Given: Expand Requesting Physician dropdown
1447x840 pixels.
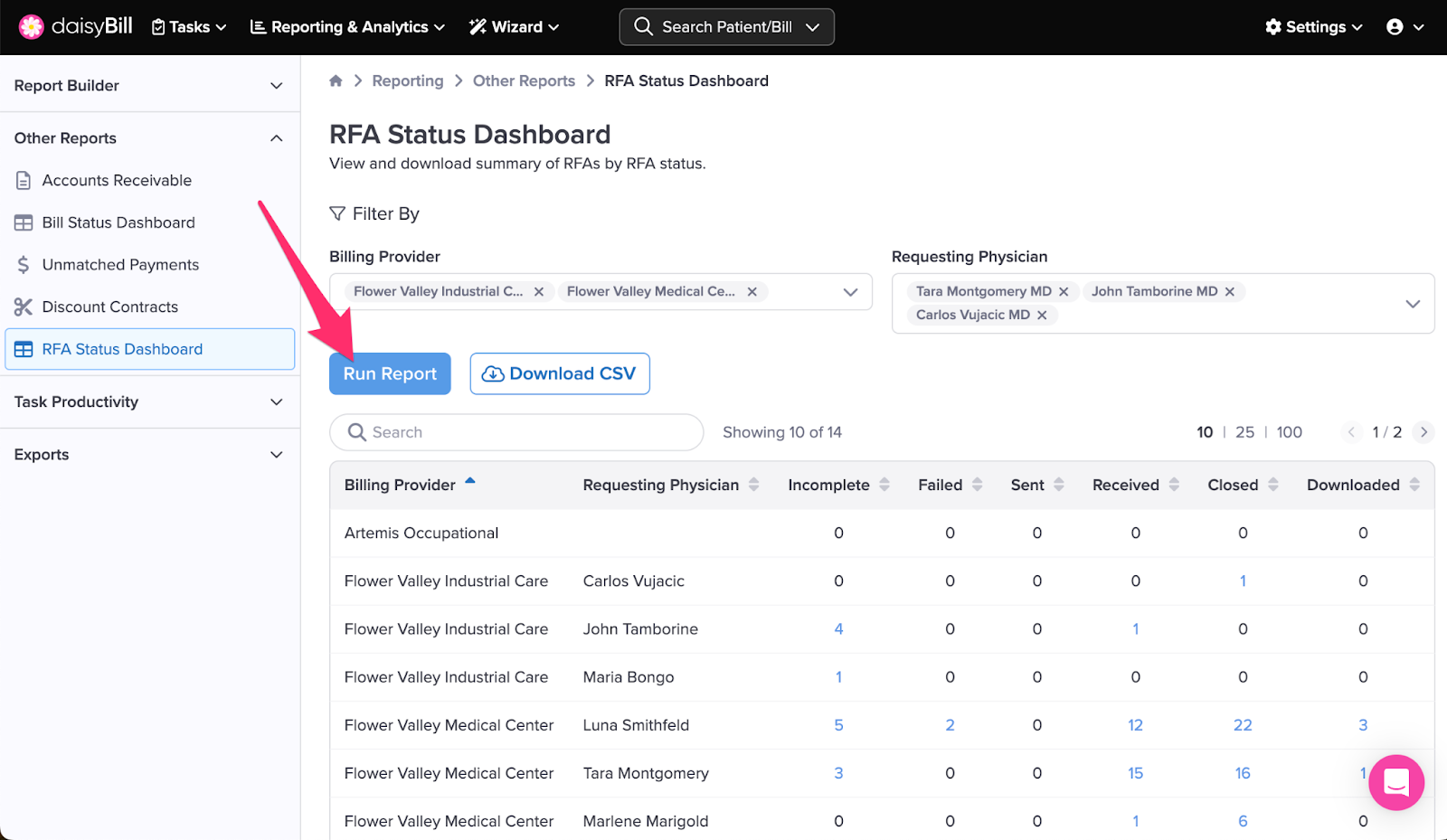Looking at the screenshot, I should tap(1412, 304).
